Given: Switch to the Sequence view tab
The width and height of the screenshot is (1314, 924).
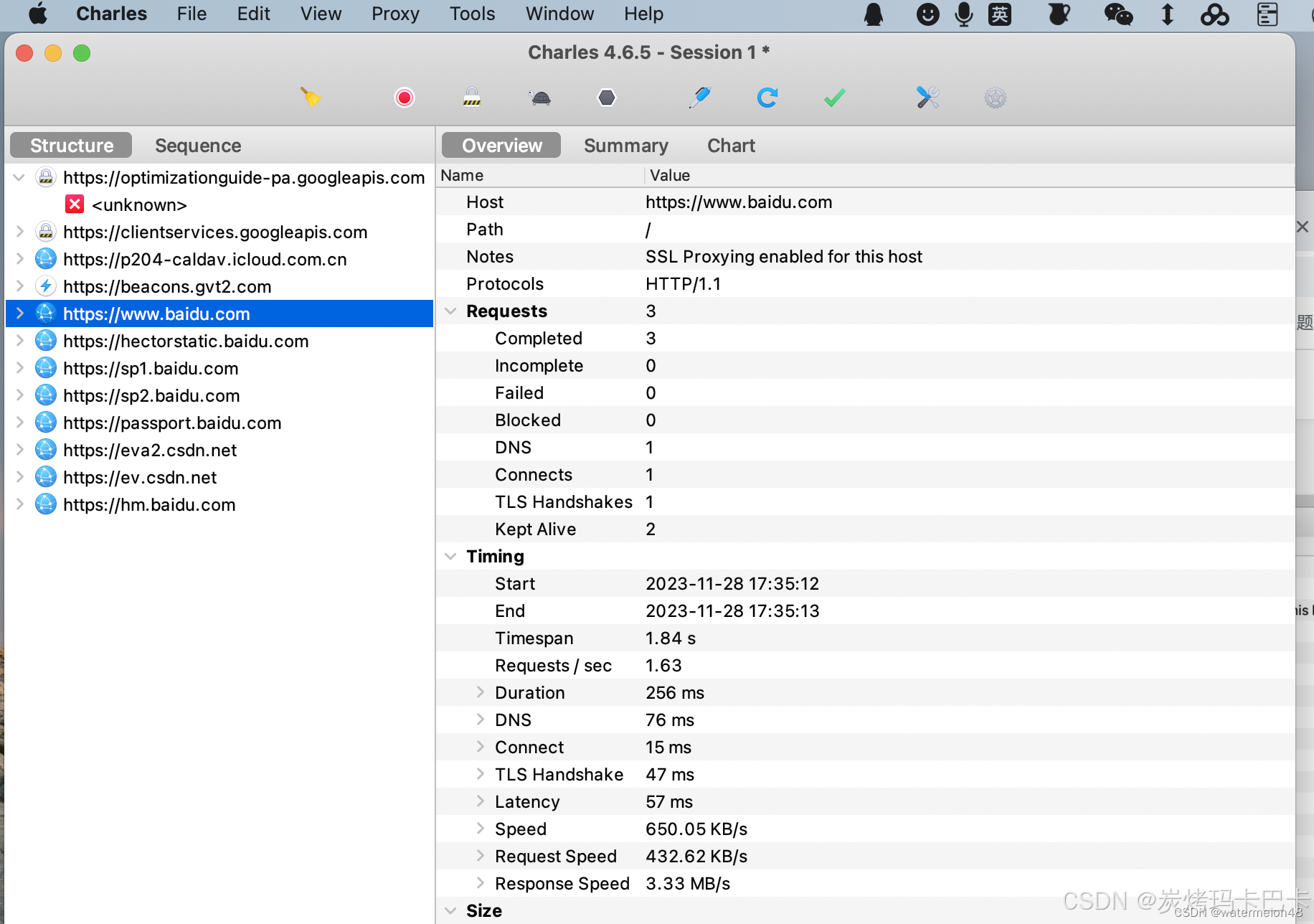Looking at the screenshot, I should click(x=198, y=146).
